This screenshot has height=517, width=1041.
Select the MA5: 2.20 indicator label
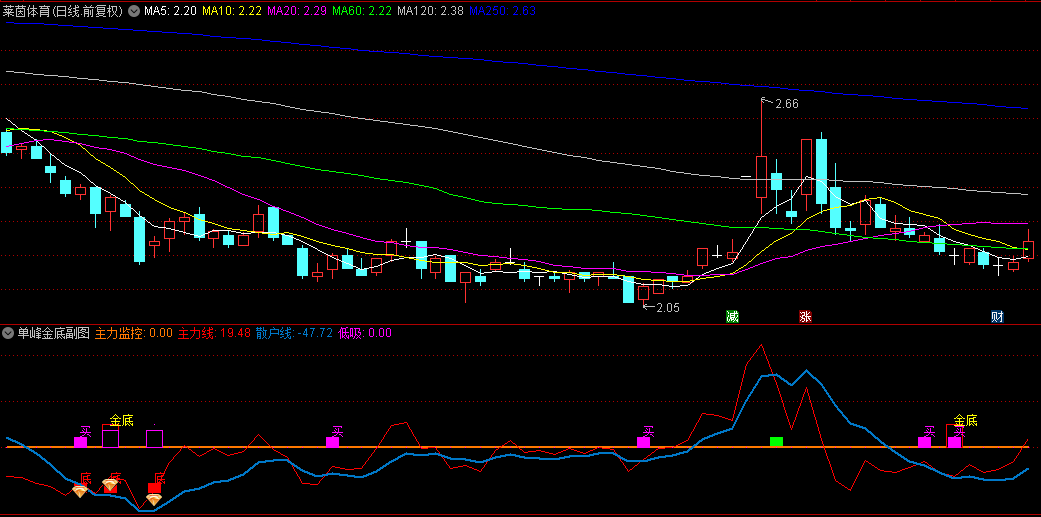[170, 11]
